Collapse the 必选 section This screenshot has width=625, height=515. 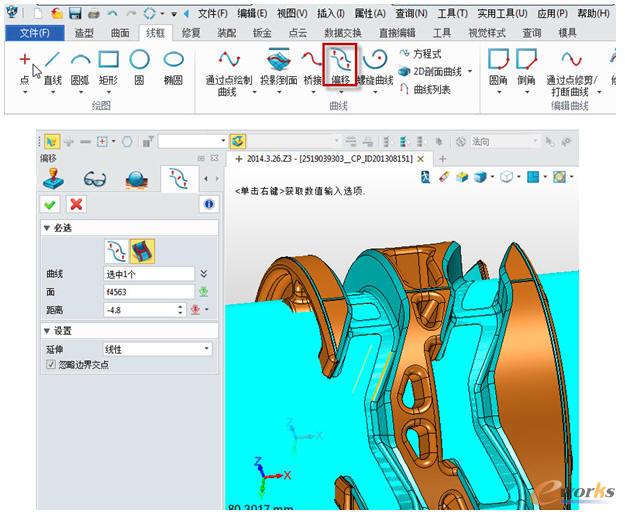(x=46, y=229)
